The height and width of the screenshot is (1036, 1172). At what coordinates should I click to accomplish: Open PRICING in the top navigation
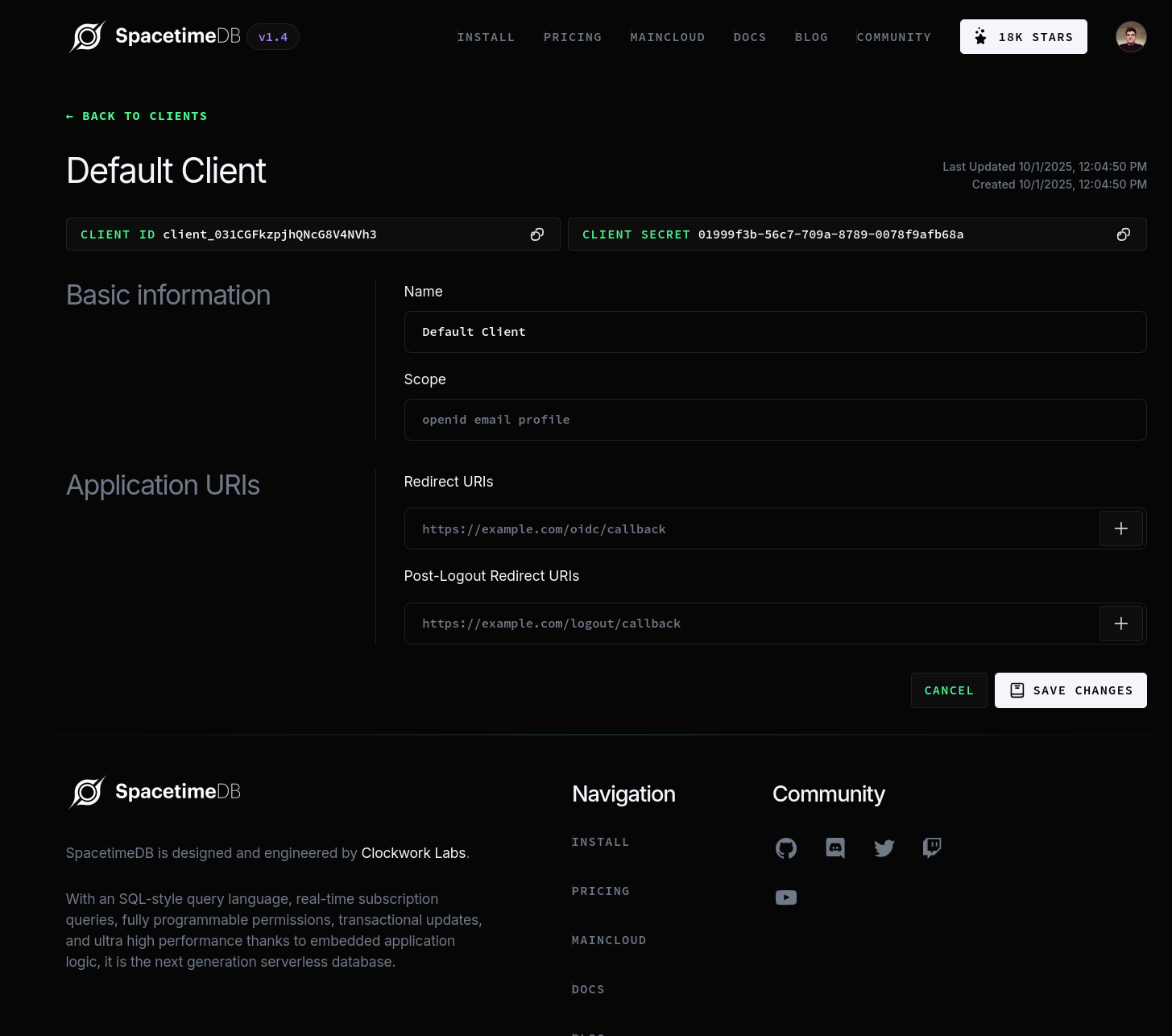point(572,36)
